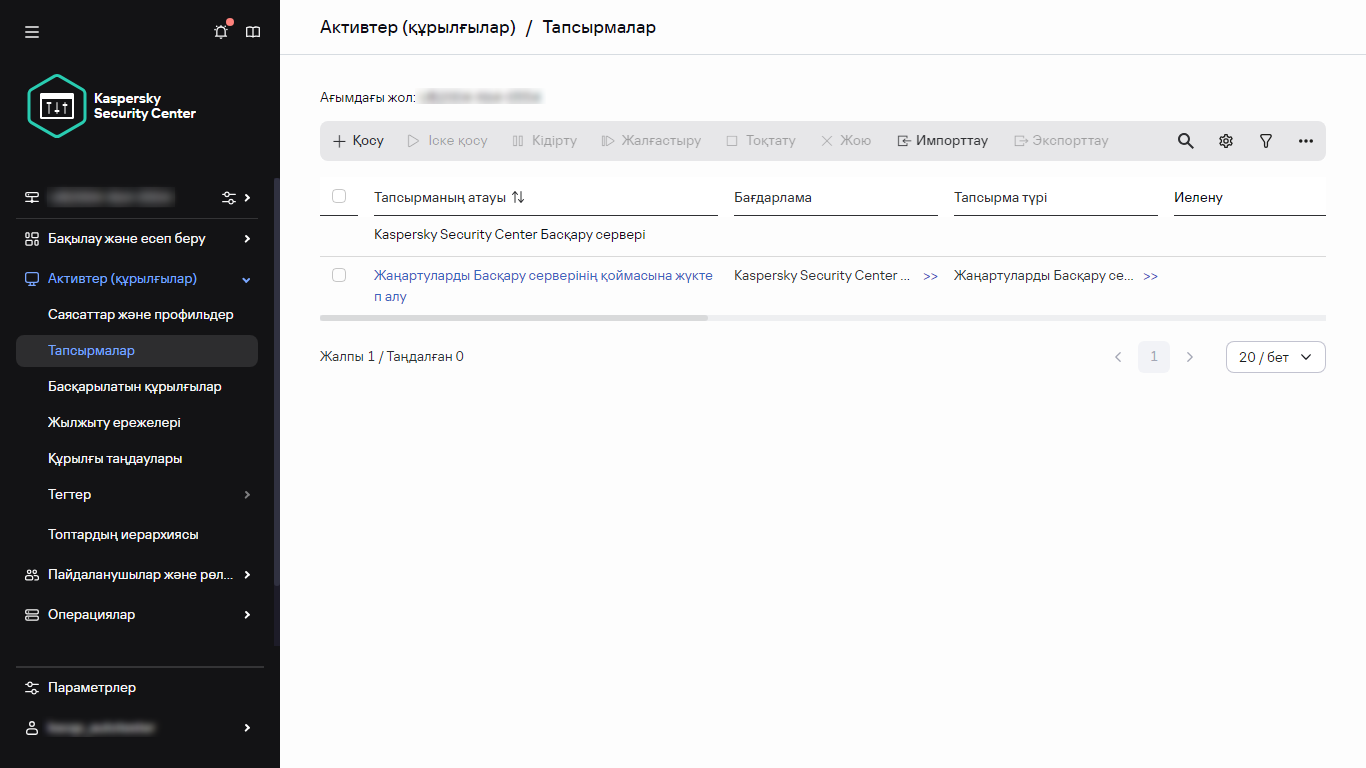Collapse Активтер (құрылғылар) section
Image resolution: width=1366 pixels, height=768 pixels.
pos(247,279)
